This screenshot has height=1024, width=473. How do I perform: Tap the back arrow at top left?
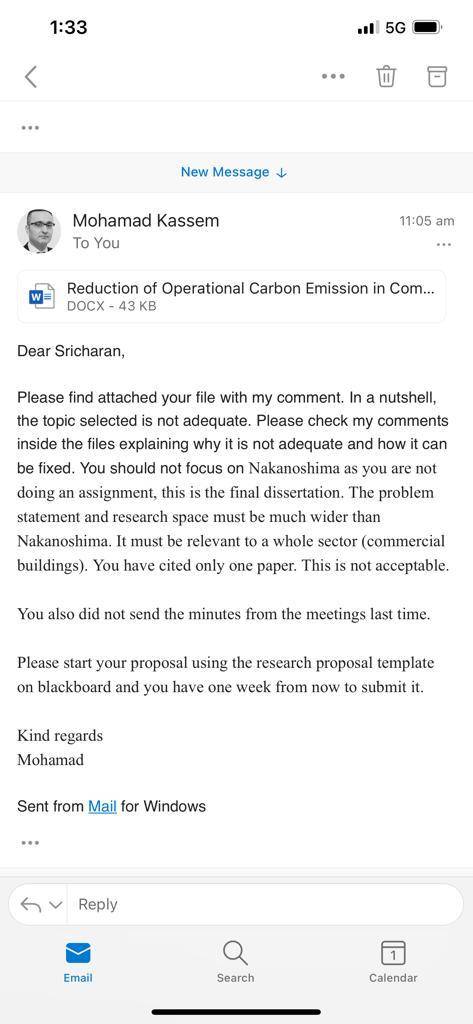tap(31, 76)
